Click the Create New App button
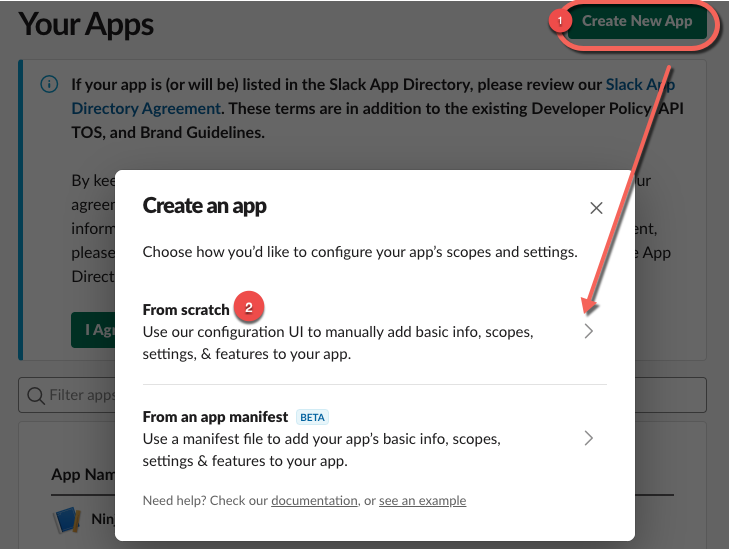This screenshot has height=549, width=729. pos(637,21)
